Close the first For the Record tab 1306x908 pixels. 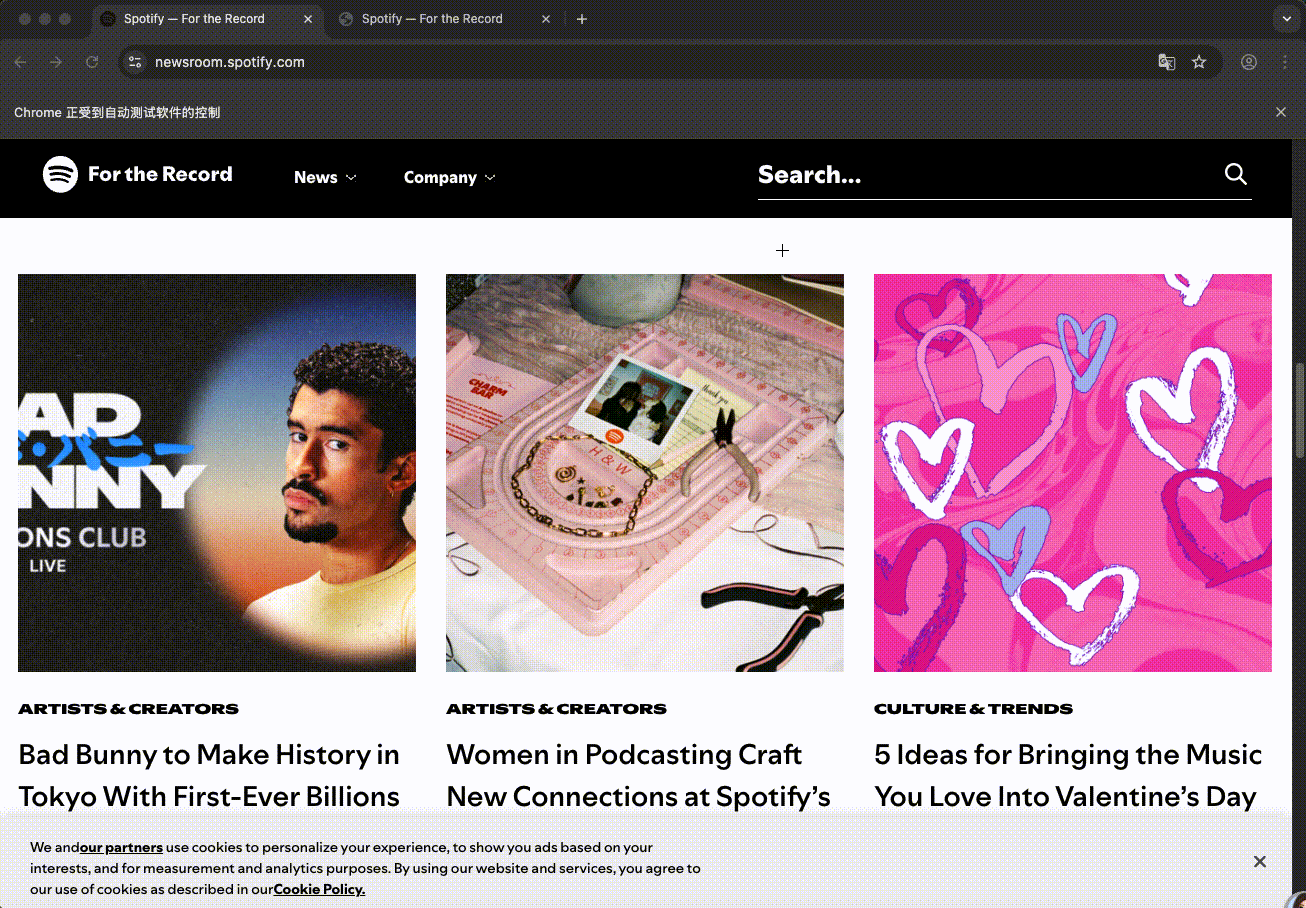pyautogui.click(x=308, y=19)
